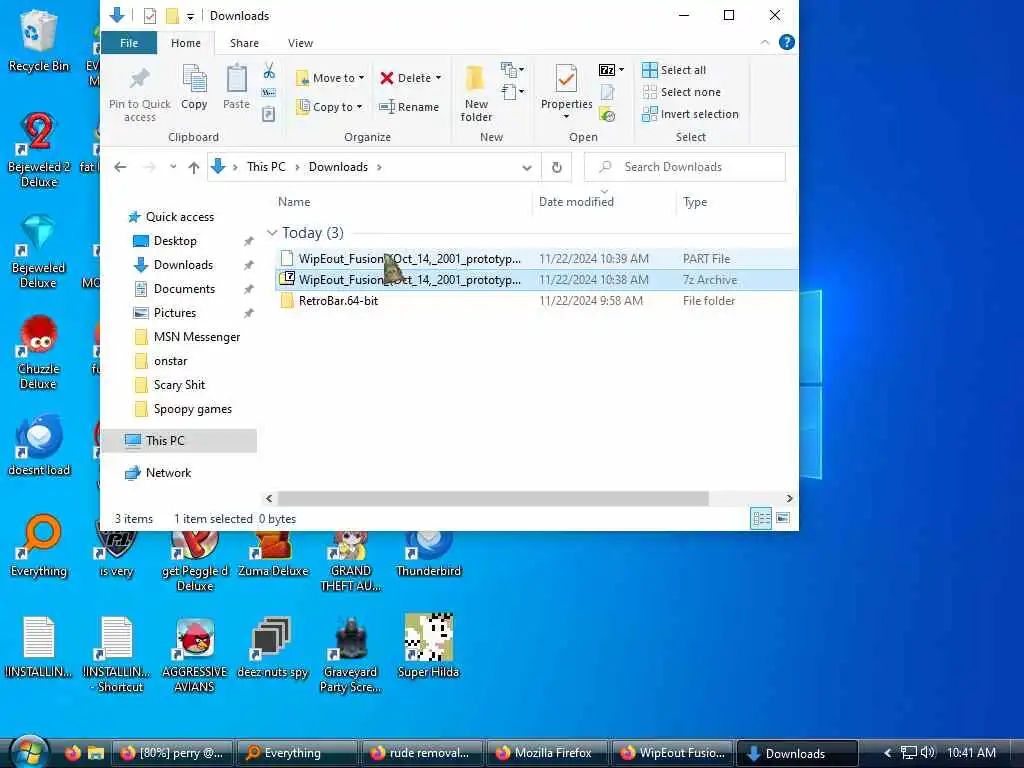Open Explorer Help question mark
Image resolution: width=1024 pixels, height=768 pixels.
pos(787,42)
